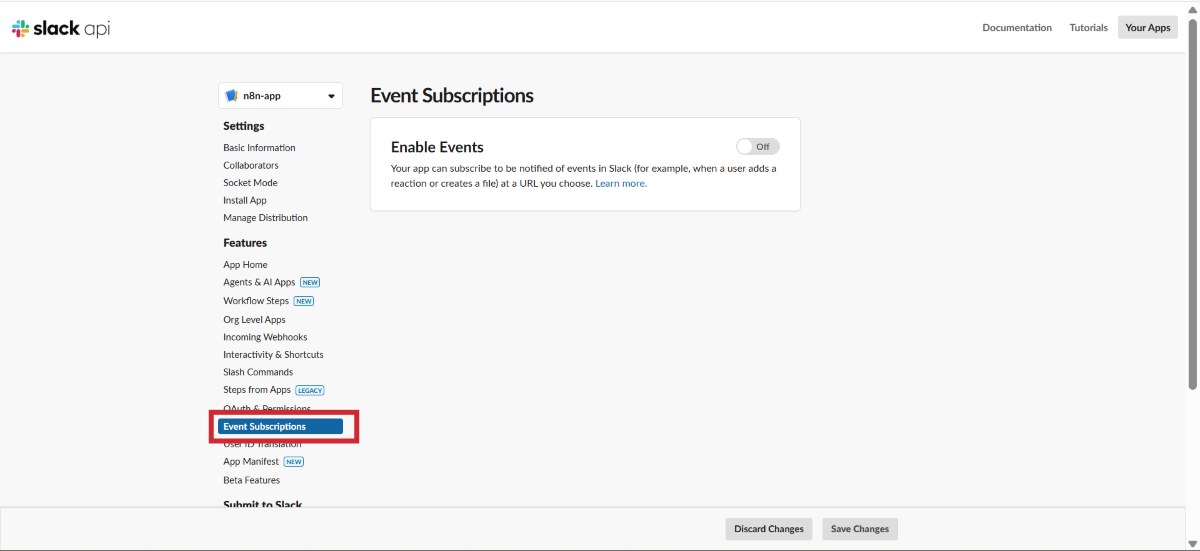1200x551 pixels.
Task: Open the n8n-app app selector dropdown
Action: (280, 96)
